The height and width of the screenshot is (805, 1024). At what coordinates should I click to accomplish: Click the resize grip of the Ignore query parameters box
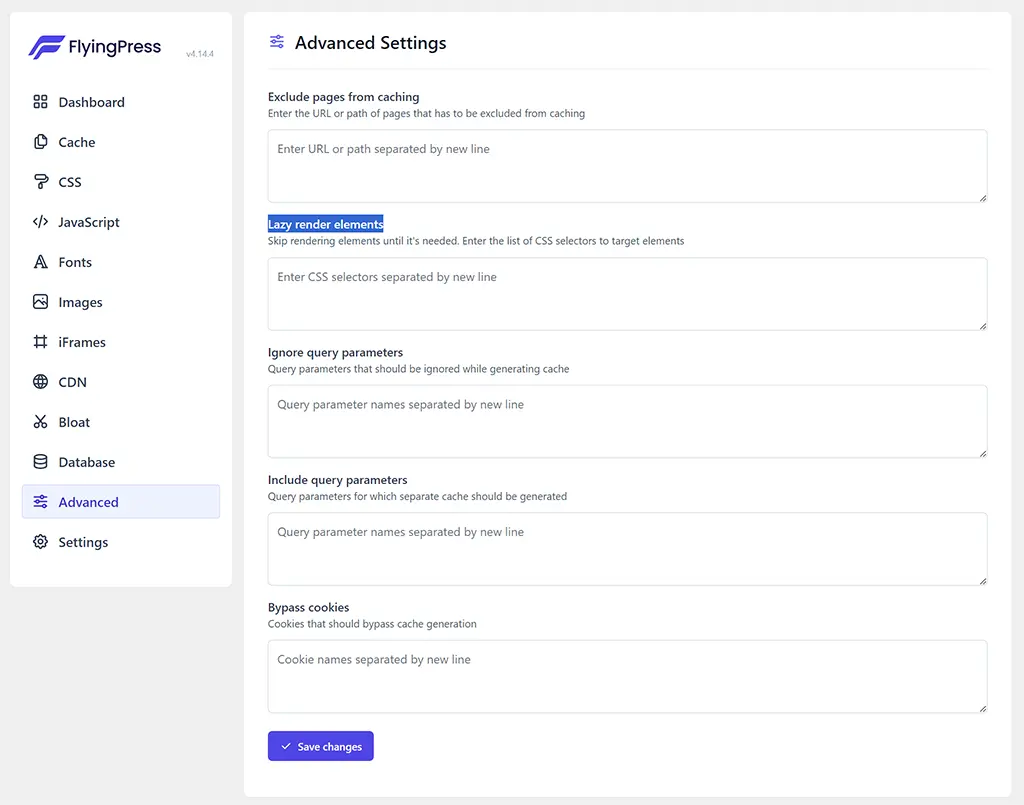(x=983, y=455)
